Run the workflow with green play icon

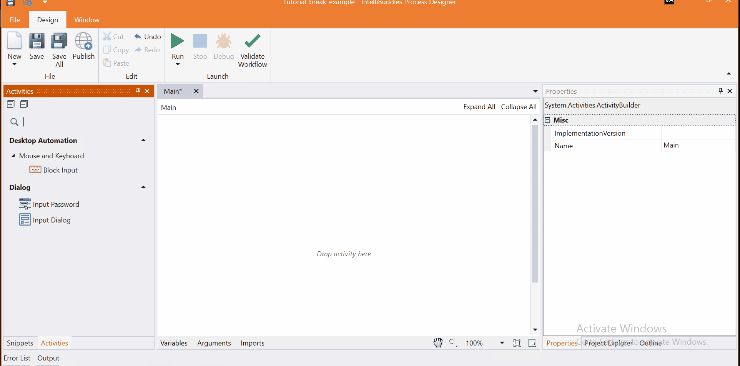tap(177, 41)
